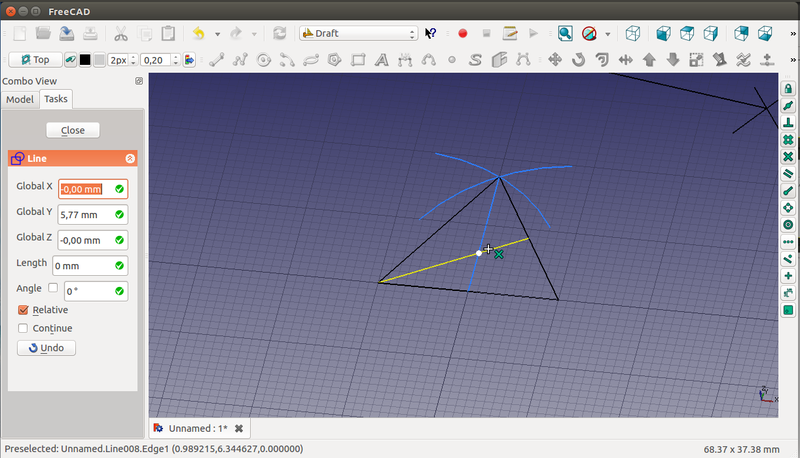This screenshot has width=800, height=458.
Task: Click the Fit All view icon
Action: pyautogui.click(x=565, y=33)
